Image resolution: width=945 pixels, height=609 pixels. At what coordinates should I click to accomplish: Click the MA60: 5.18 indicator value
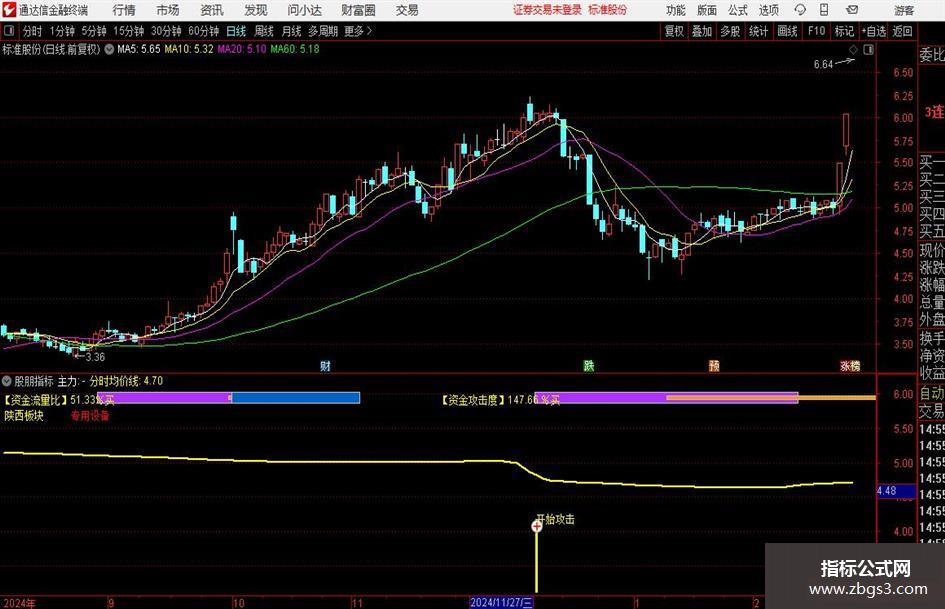coord(295,49)
